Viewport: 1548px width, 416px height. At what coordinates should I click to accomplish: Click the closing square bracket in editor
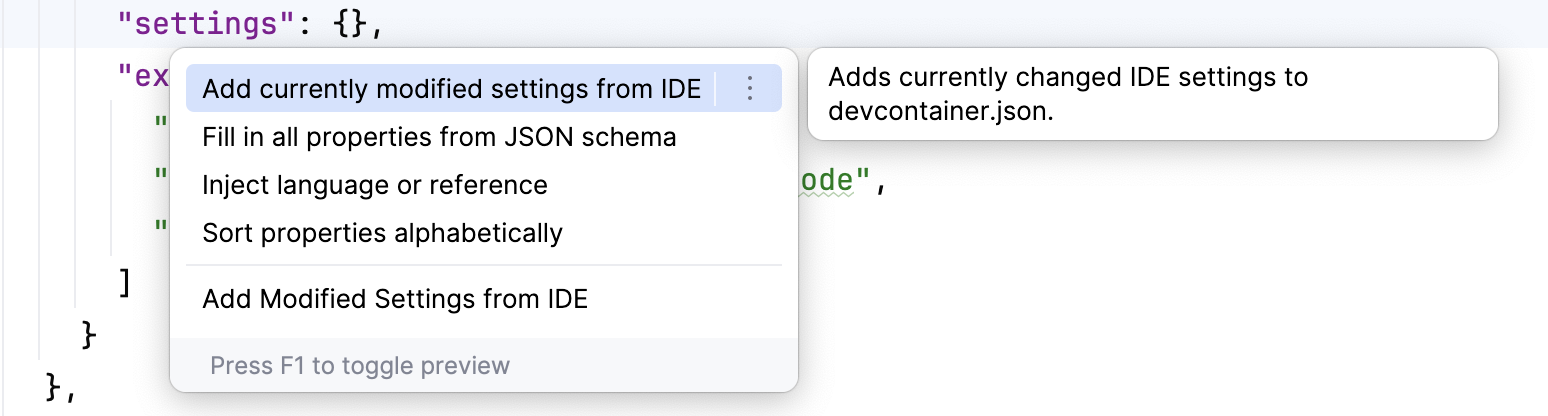pos(124,284)
